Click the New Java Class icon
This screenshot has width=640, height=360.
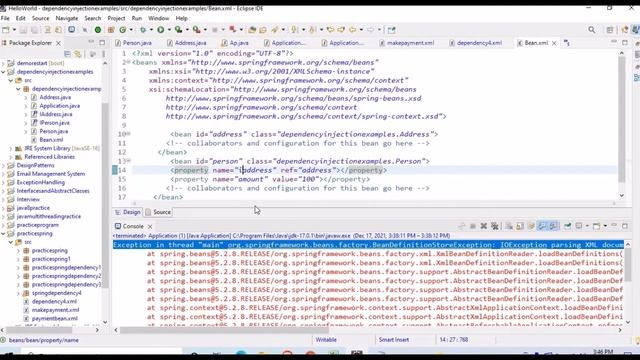click(x=123, y=30)
